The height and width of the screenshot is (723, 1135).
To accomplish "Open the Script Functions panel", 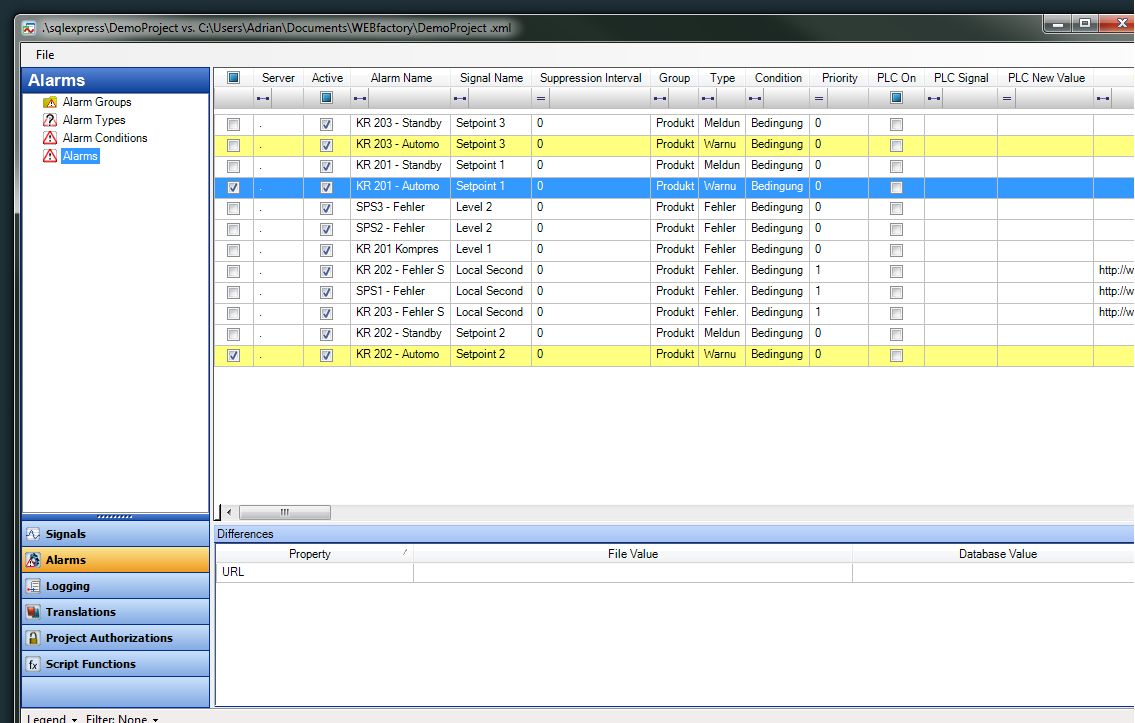I will click(90, 663).
